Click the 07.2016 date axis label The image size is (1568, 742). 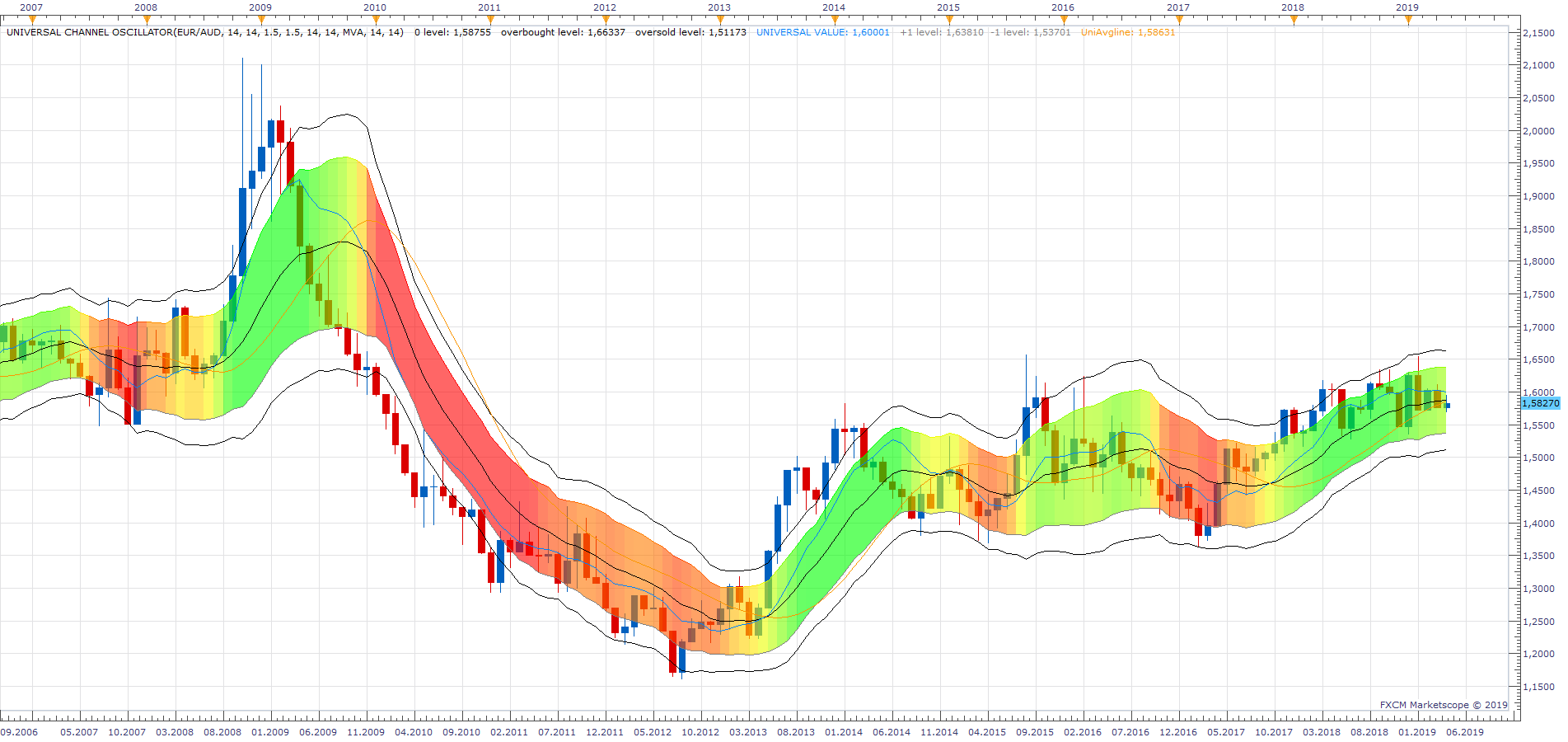1130,732
